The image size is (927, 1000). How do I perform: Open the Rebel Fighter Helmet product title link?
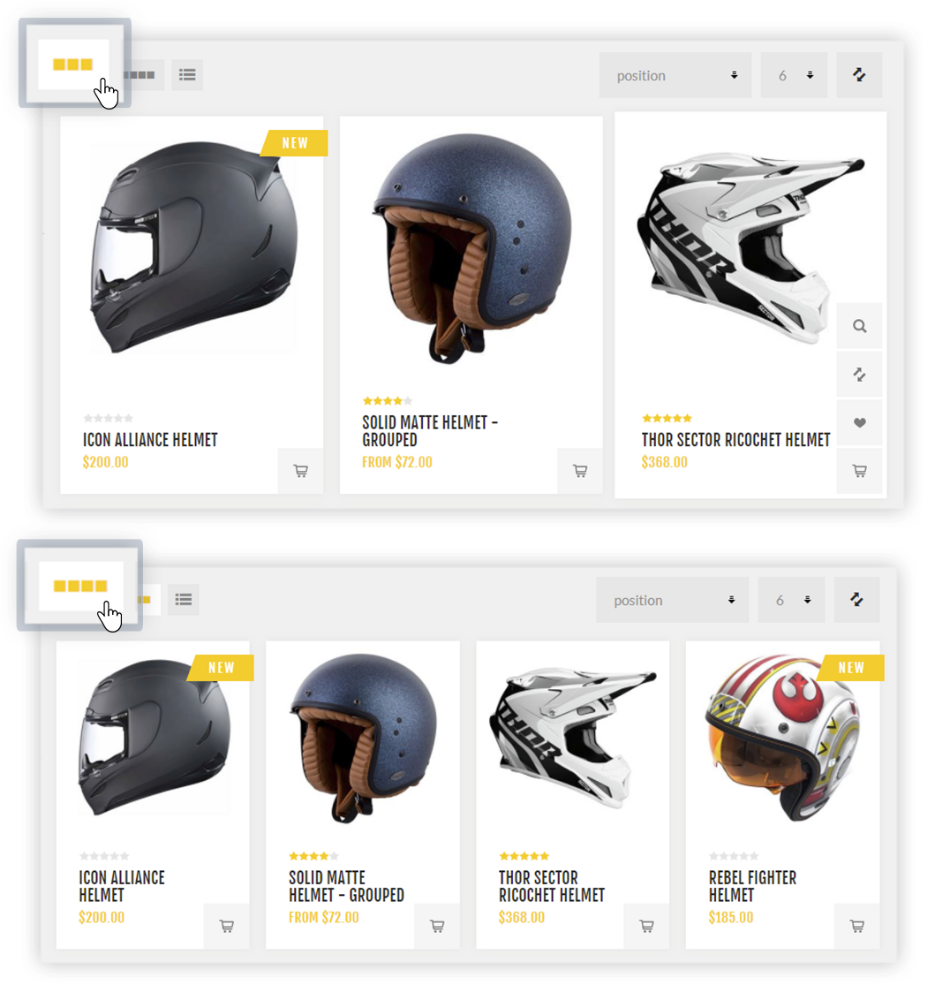752,886
